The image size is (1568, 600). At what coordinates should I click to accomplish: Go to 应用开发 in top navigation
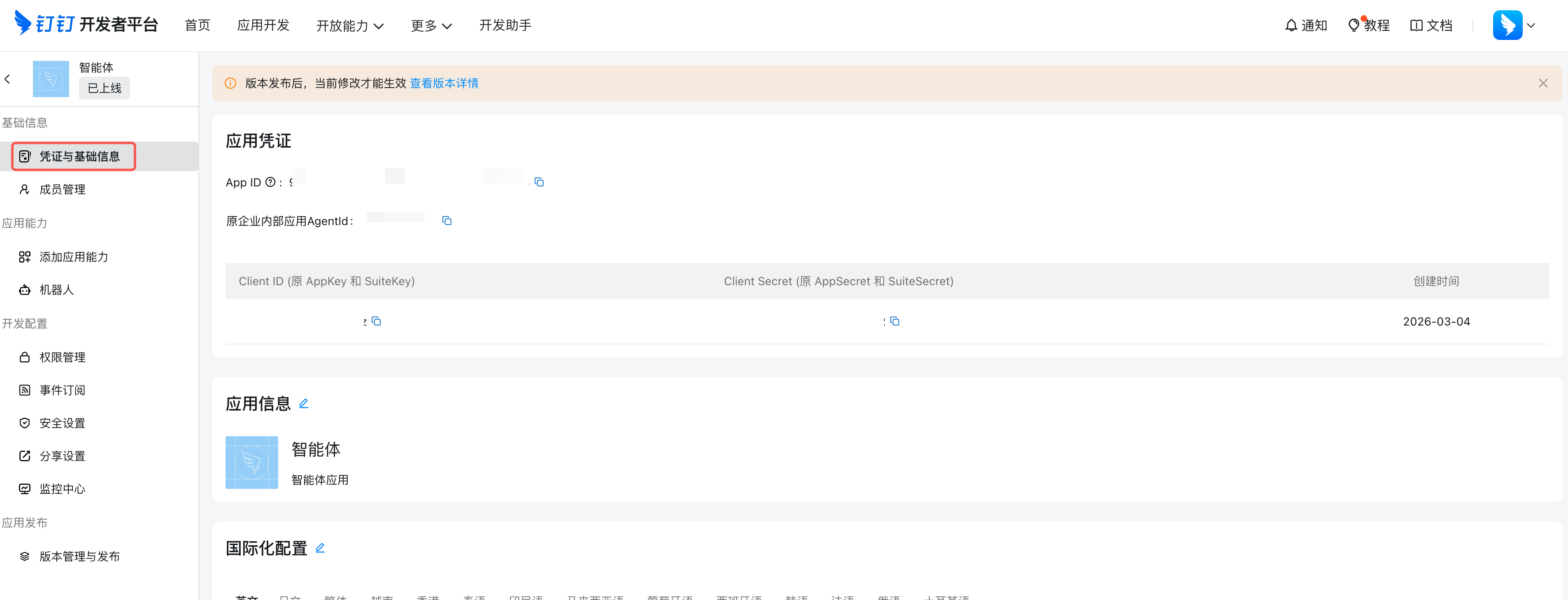click(263, 25)
